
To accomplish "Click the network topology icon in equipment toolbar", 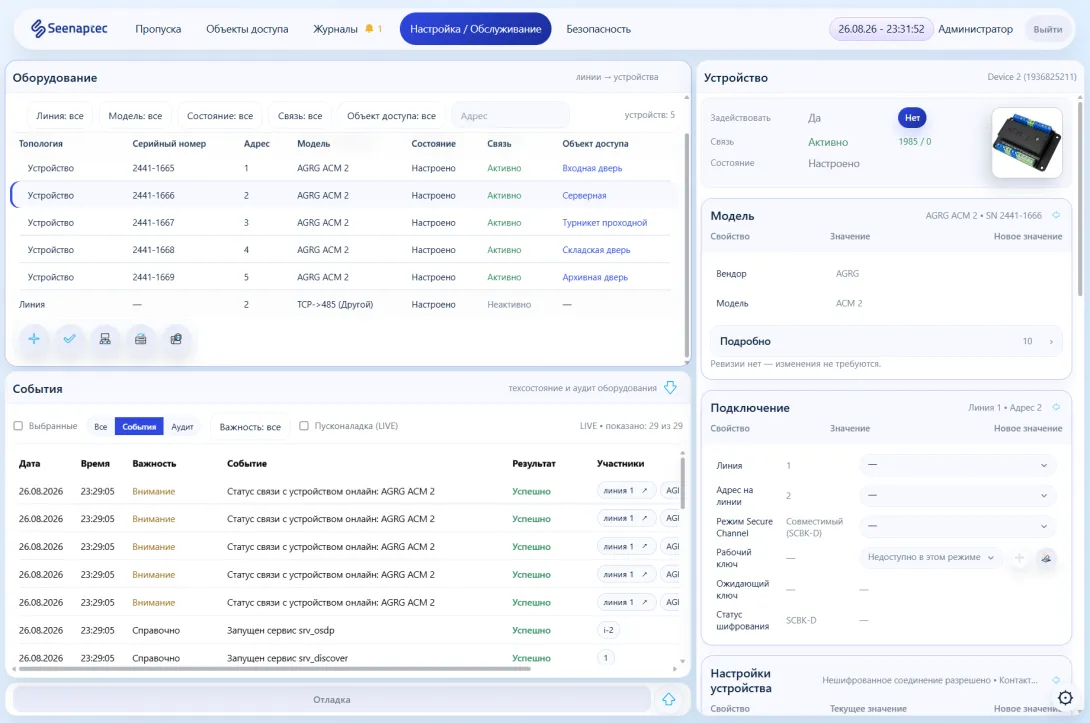I will 105,339.
